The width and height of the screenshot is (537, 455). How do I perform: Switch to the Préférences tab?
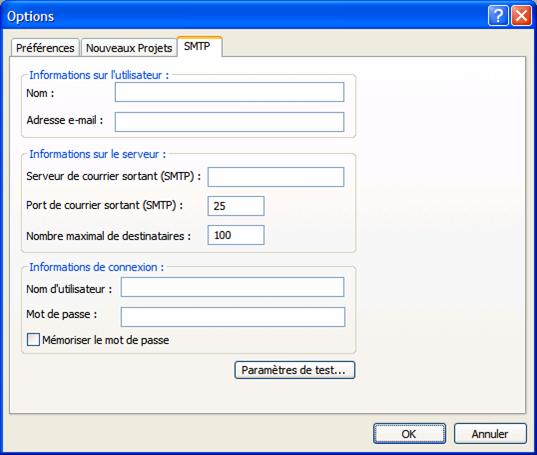click(x=45, y=48)
